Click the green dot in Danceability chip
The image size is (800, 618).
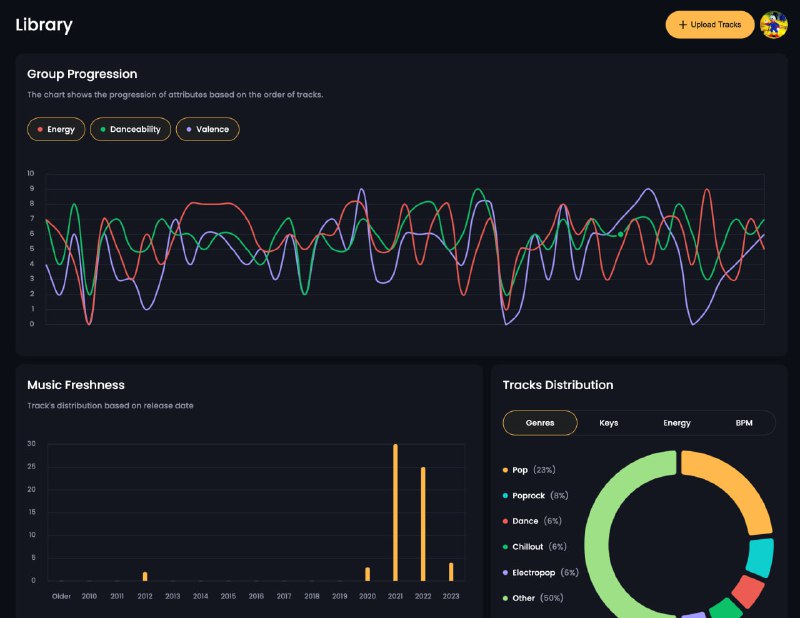(x=103, y=129)
